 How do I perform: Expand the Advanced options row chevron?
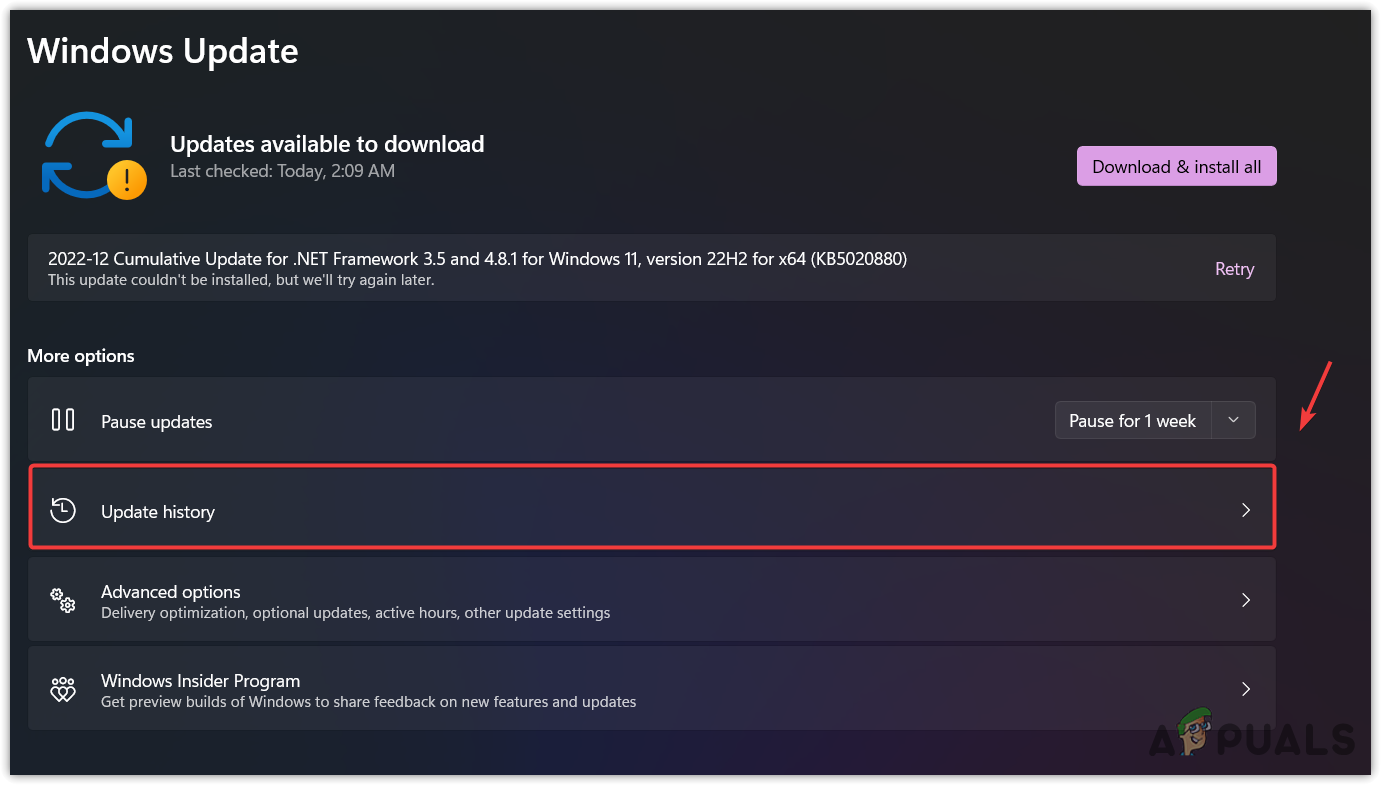[x=1246, y=600]
